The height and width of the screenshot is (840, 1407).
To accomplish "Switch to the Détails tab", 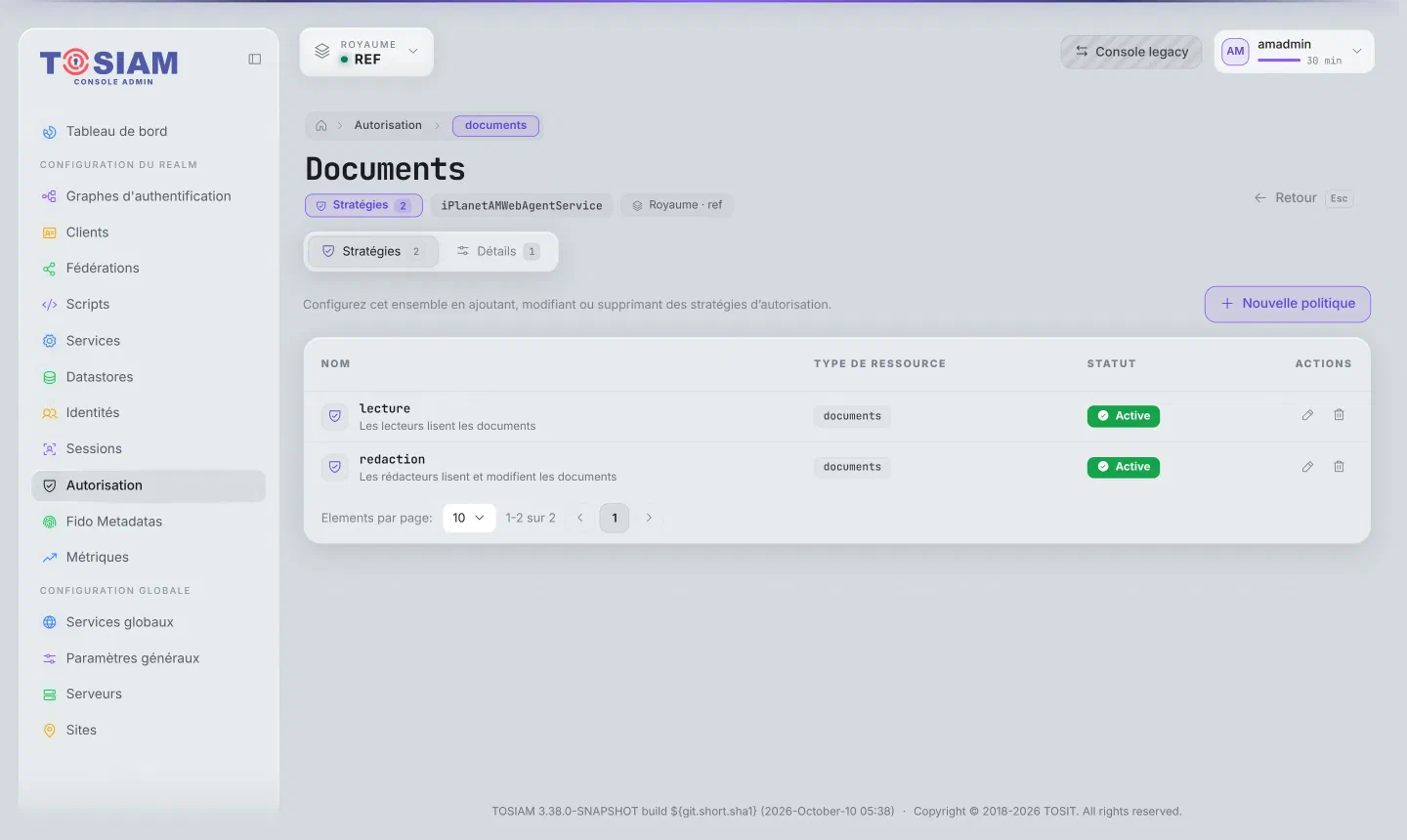I will 498,251.
